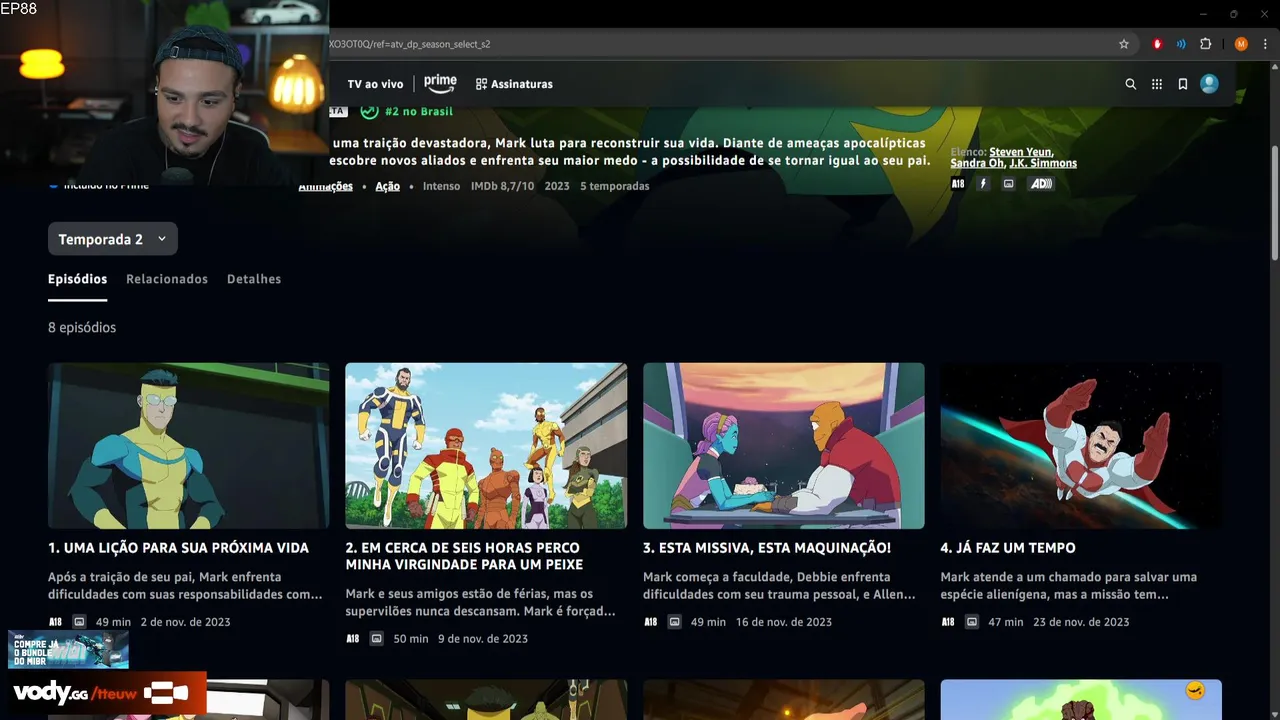Click the subtitles icon under episode 1
The width and height of the screenshot is (1280, 720).
click(x=80, y=622)
